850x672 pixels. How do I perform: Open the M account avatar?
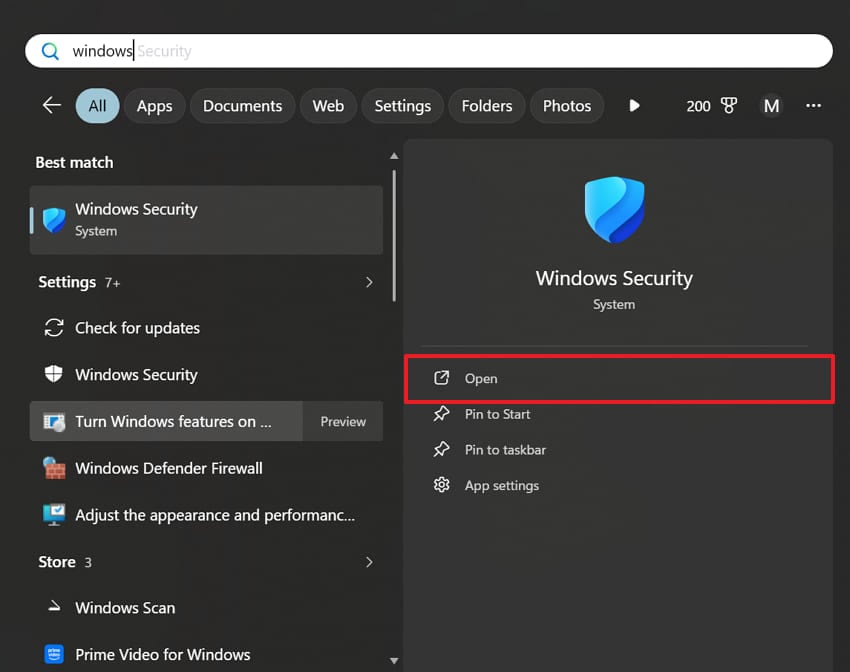click(x=771, y=105)
